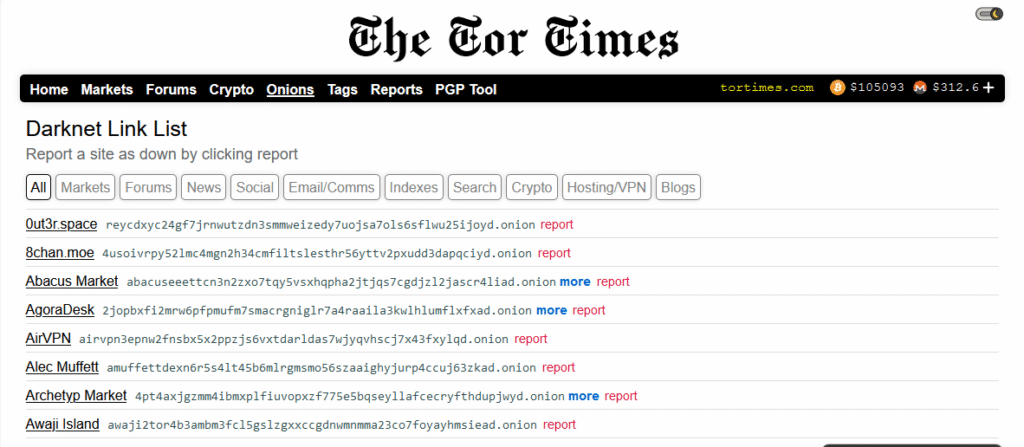
Task: Click the Monero price icon
Action: pos(920,88)
